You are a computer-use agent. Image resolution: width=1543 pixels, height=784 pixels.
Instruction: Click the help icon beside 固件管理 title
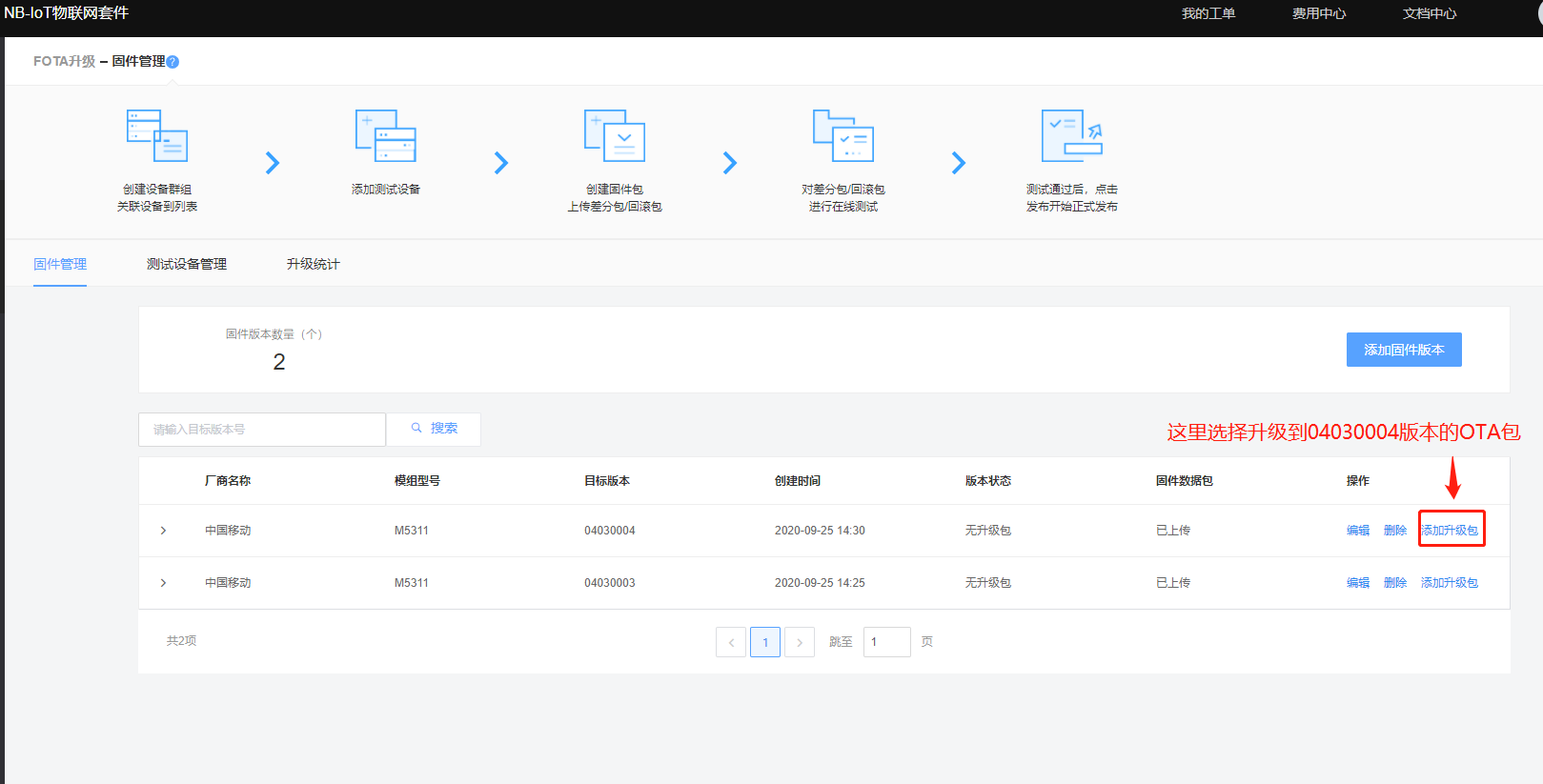pos(173,62)
